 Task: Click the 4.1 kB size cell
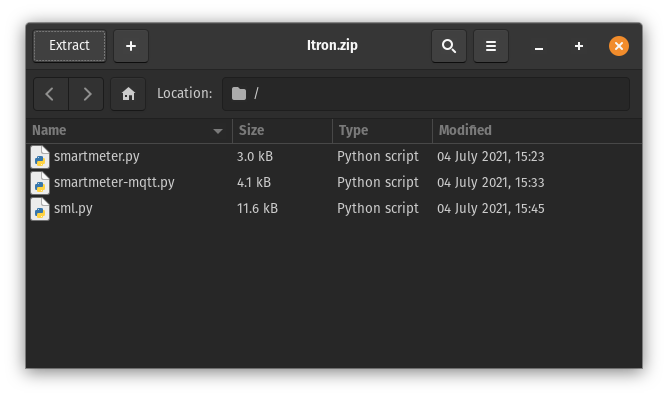click(x=254, y=183)
